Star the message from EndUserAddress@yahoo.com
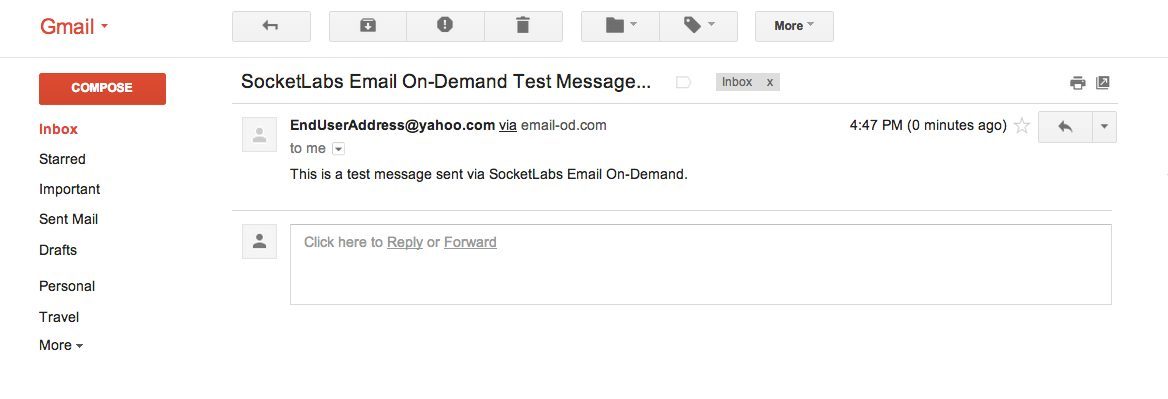The height and width of the screenshot is (399, 1168). tap(1022, 126)
